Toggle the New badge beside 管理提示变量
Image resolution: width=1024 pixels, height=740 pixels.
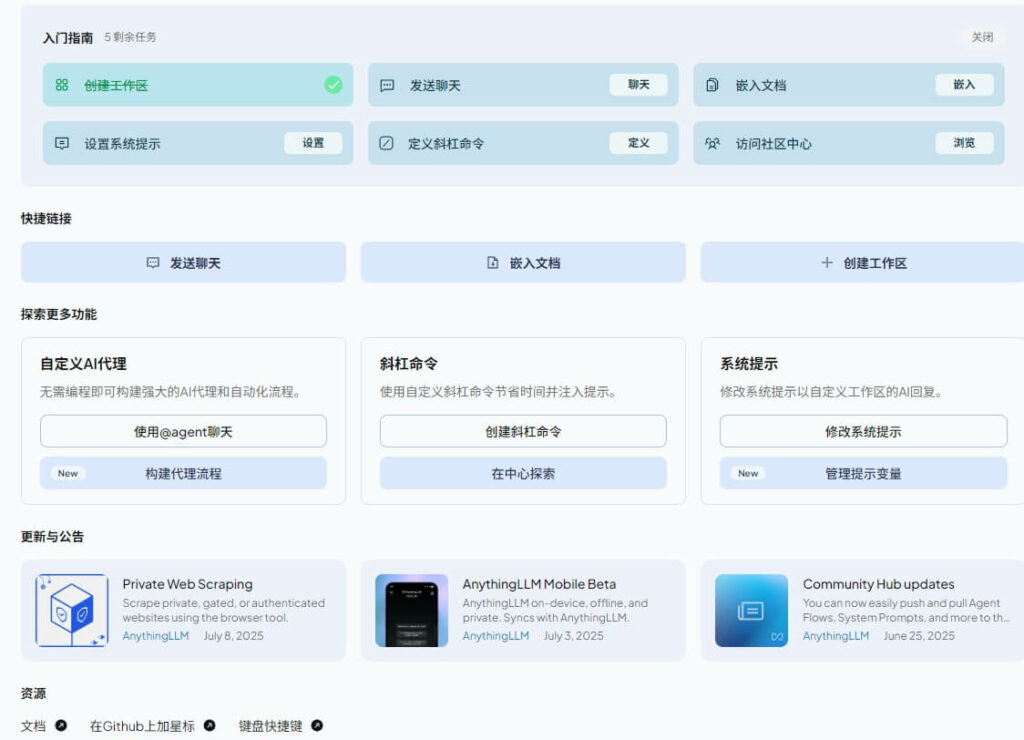point(746,473)
